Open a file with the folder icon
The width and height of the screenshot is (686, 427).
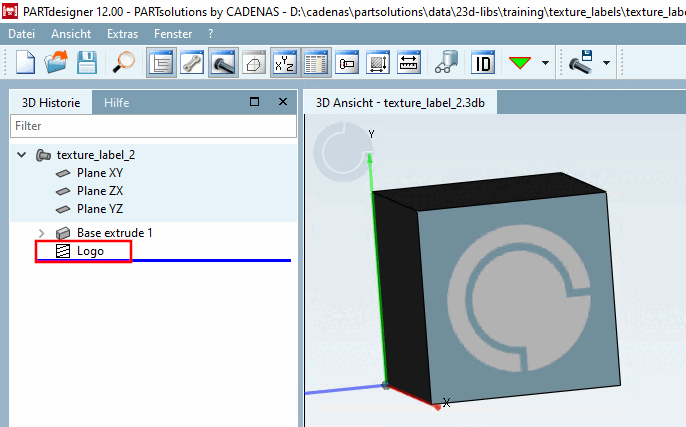click(x=56, y=63)
